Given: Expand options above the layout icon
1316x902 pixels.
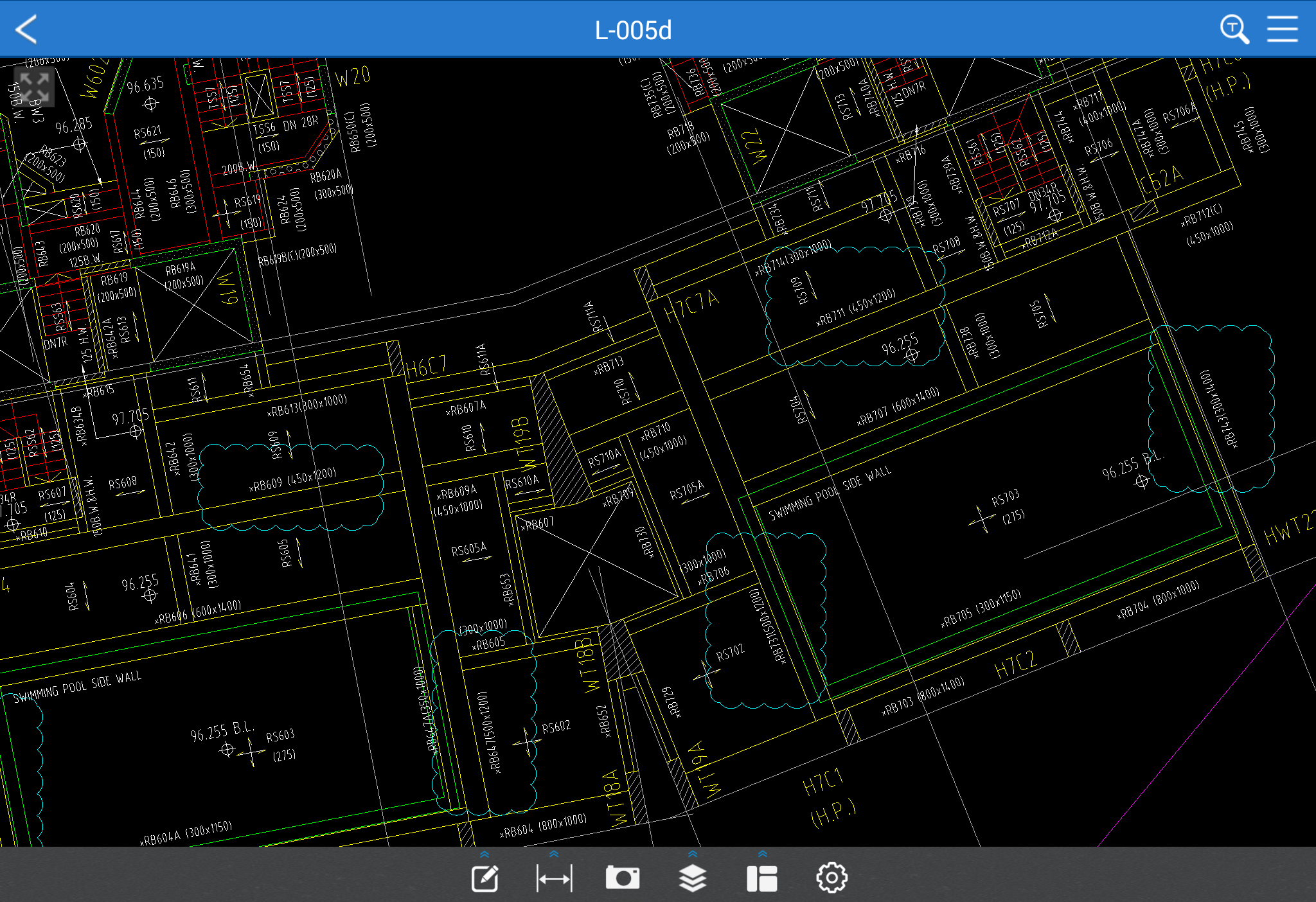Looking at the screenshot, I should click(x=762, y=854).
